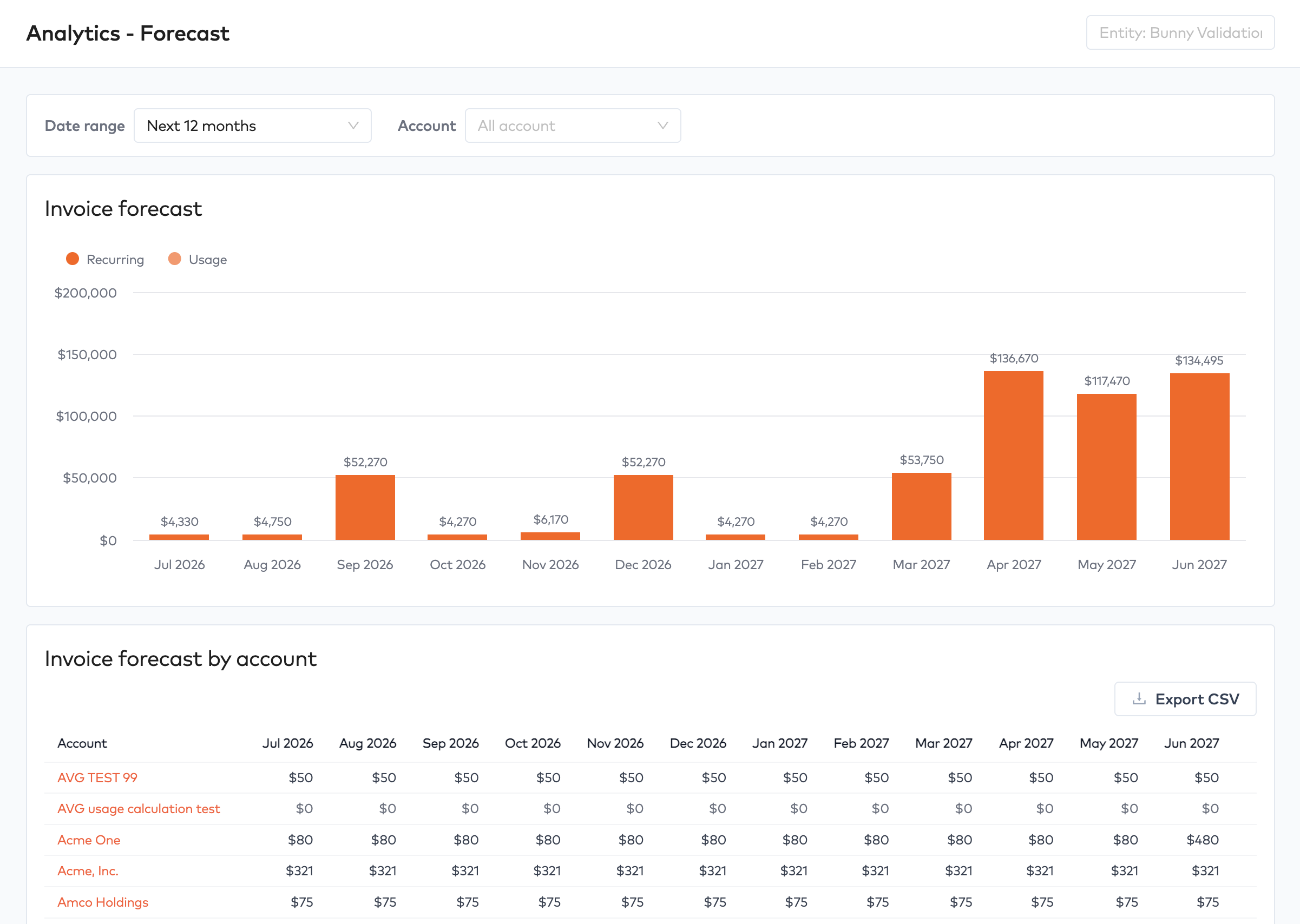
Task: Click the $136,670 bar label
Action: click(x=1014, y=359)
